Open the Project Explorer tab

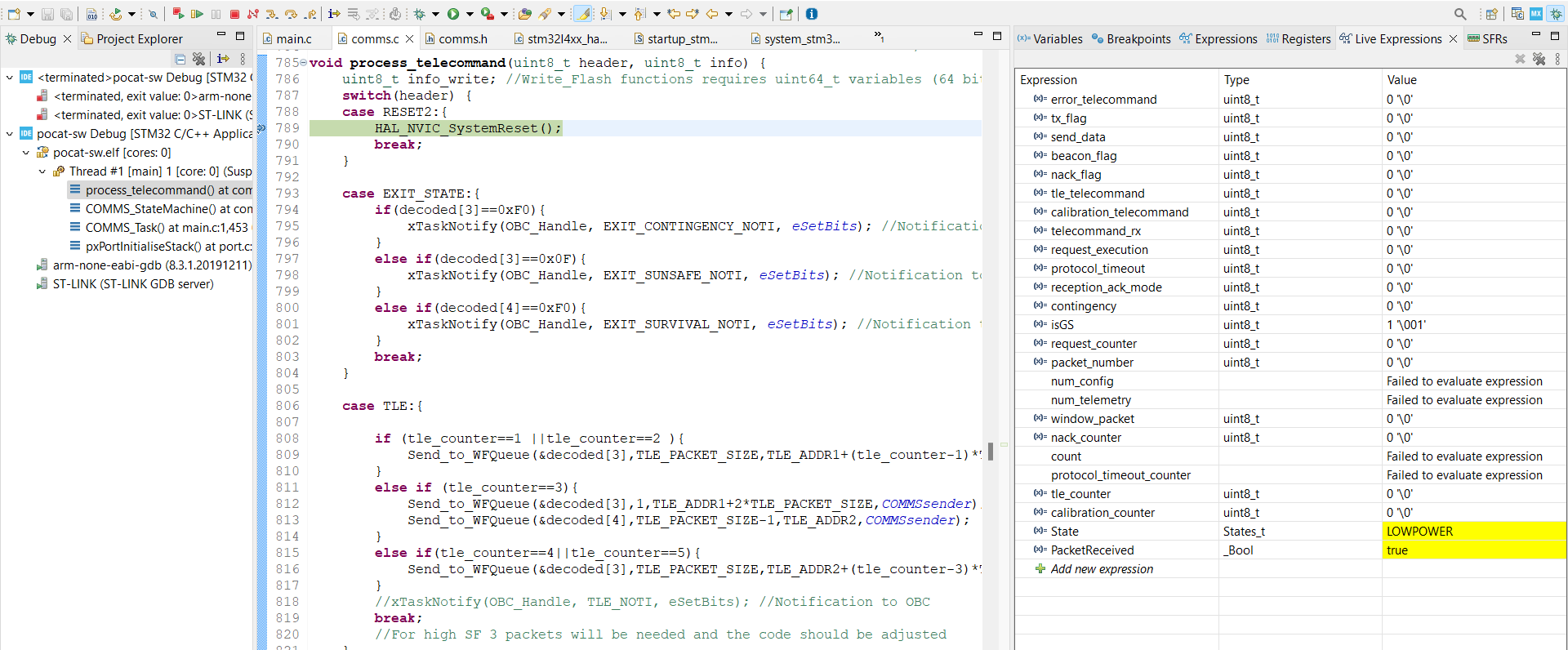tap(131, 38)
